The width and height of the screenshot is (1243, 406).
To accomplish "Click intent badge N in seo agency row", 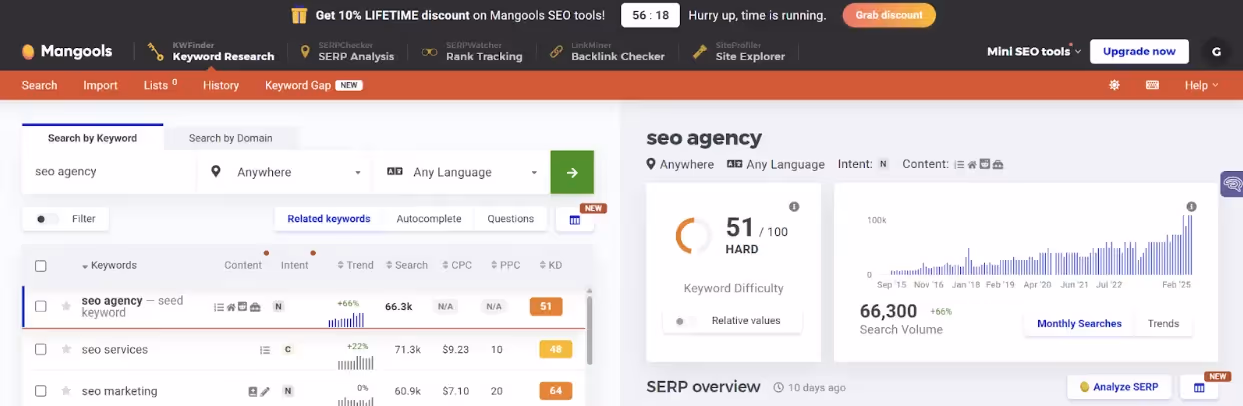I will pyautogui.click(x=279, y=307).
